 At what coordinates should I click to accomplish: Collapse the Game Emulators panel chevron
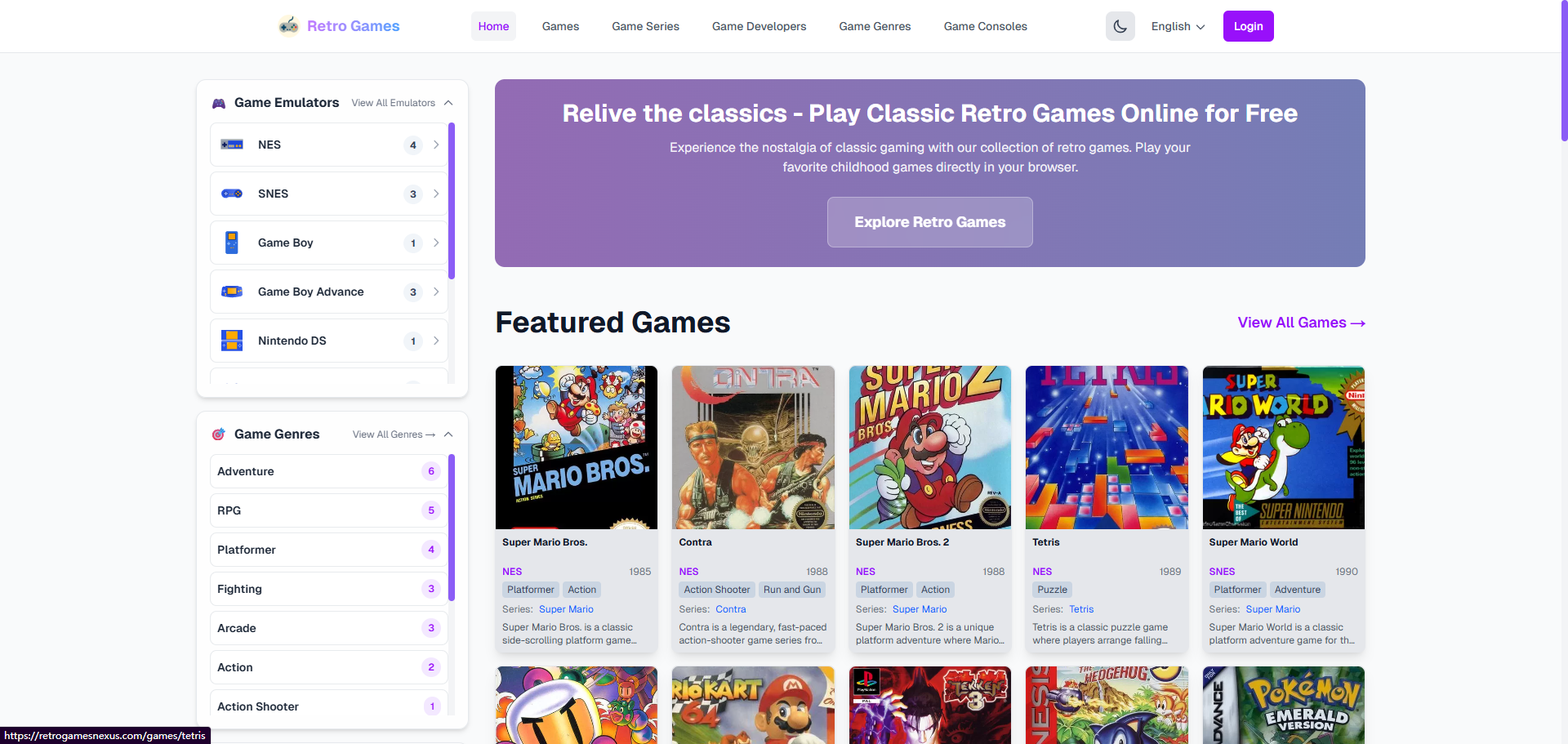[448, 103]
